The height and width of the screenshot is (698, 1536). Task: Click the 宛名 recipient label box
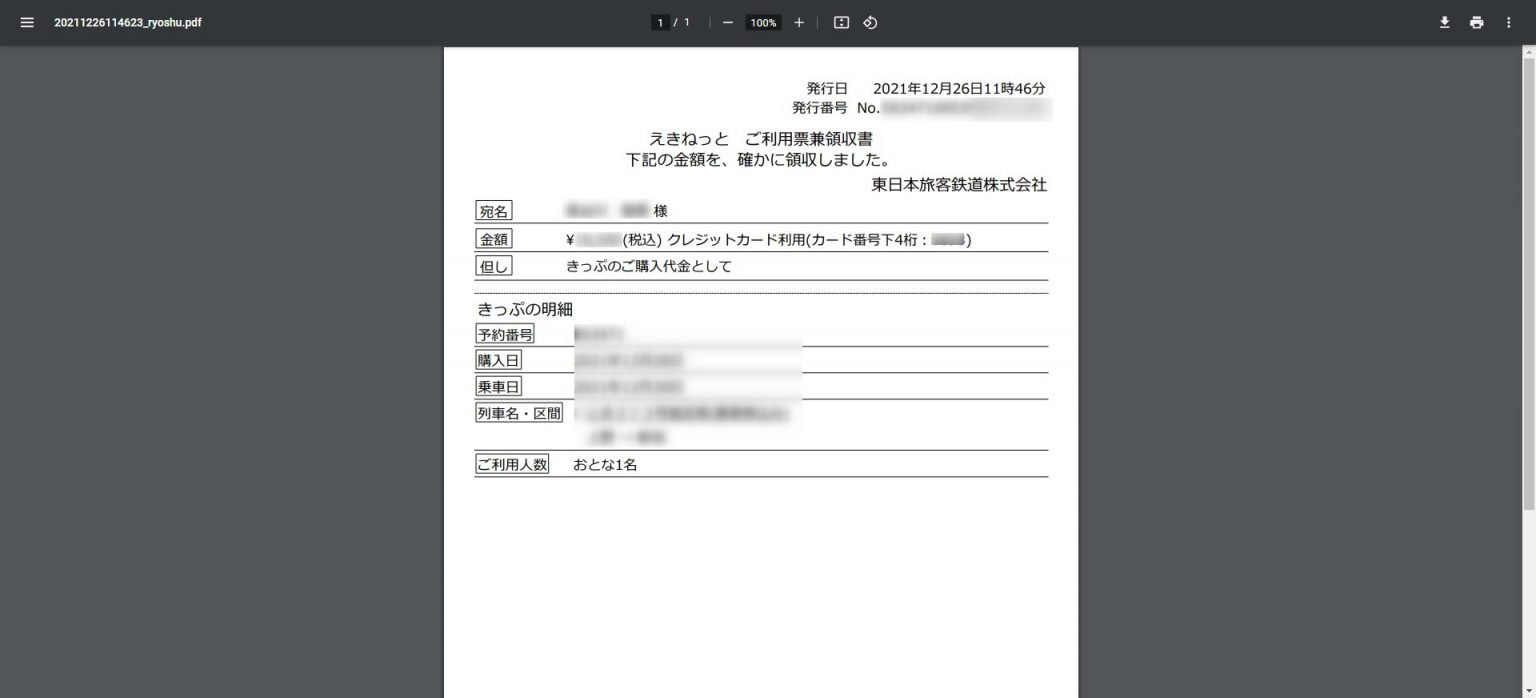click(x=494, y=210)
